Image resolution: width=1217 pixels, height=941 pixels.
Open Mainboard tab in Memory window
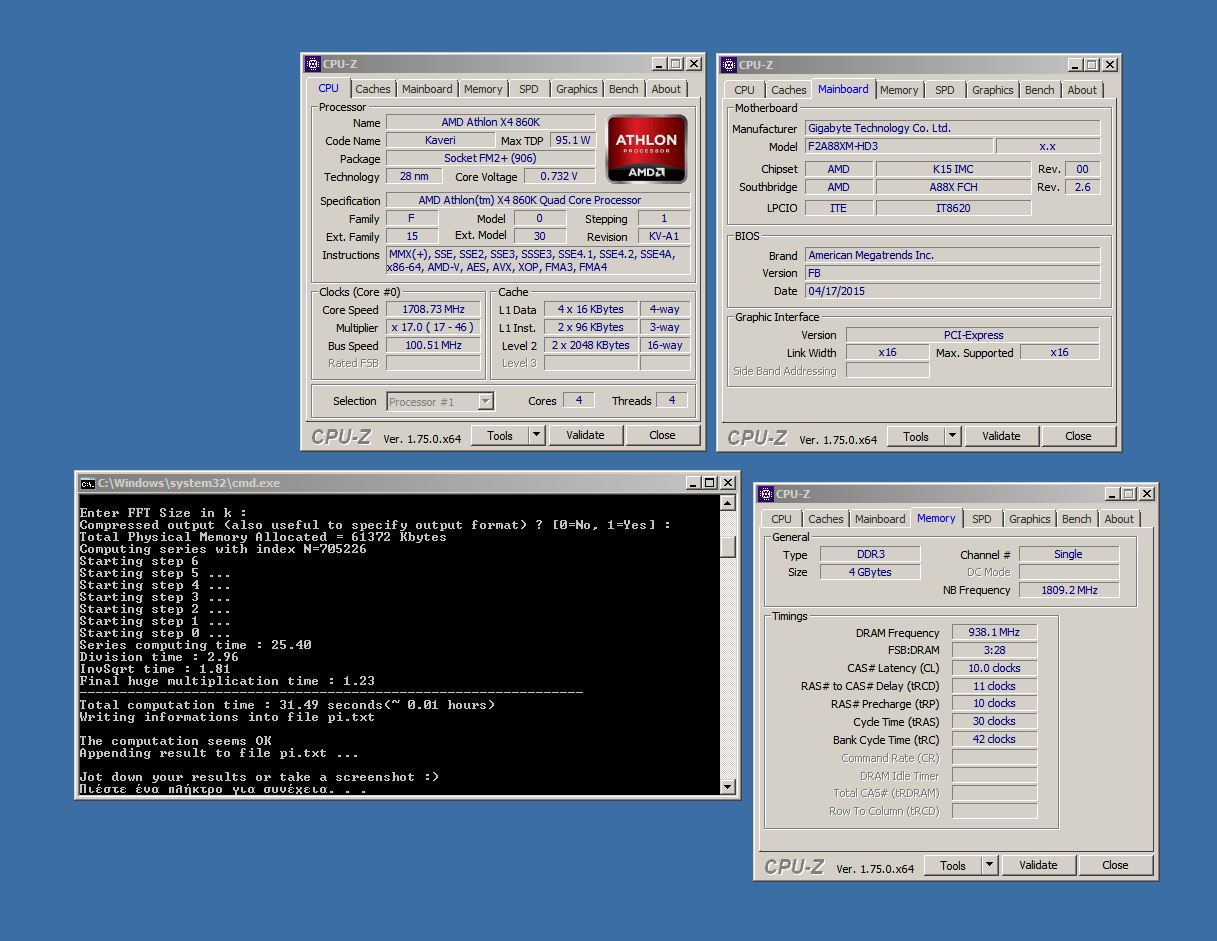point(880,519)
